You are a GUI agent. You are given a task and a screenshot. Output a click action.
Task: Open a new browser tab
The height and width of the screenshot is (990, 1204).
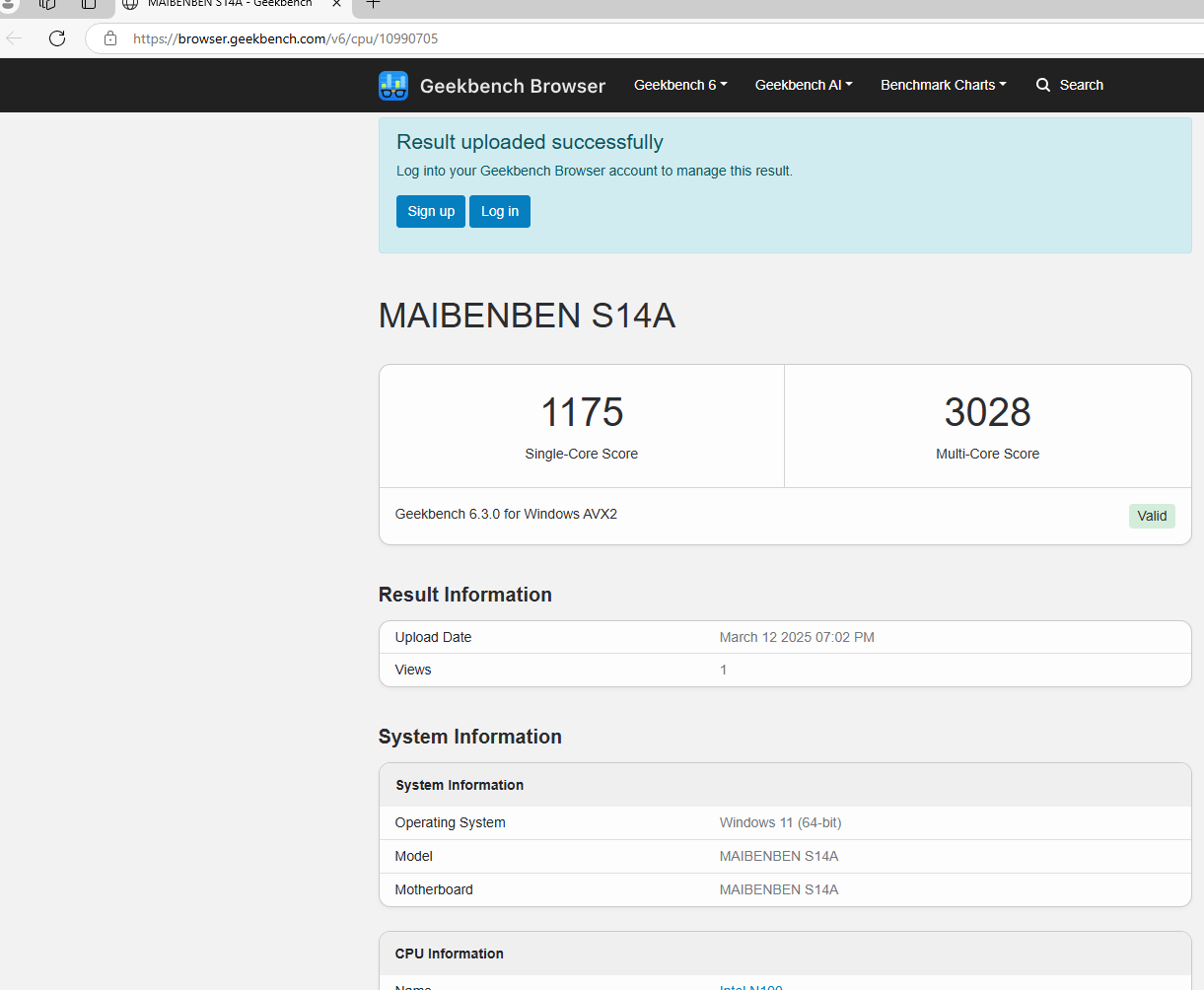[x=373, y=4]
